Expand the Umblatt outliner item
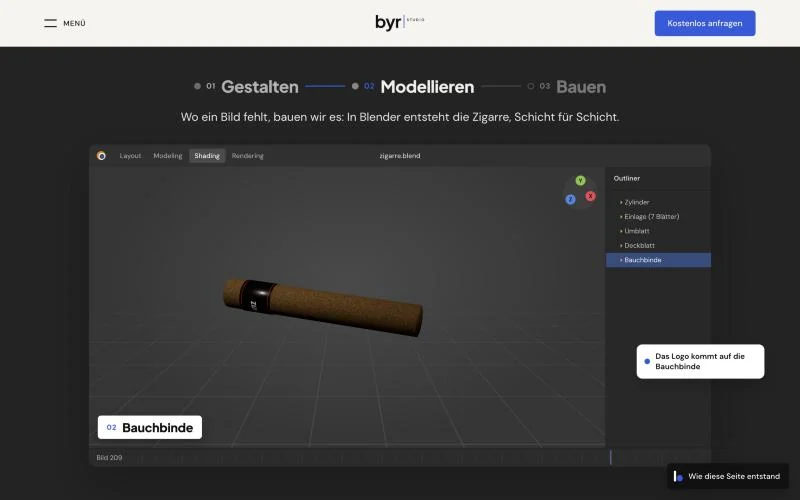 point(658,231)
